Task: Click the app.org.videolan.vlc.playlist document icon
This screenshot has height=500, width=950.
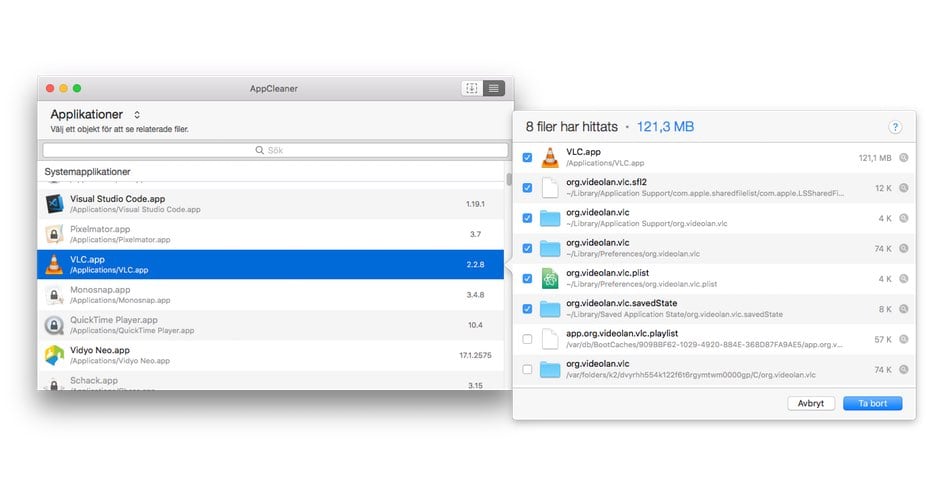Action: [x=550, y=339]
